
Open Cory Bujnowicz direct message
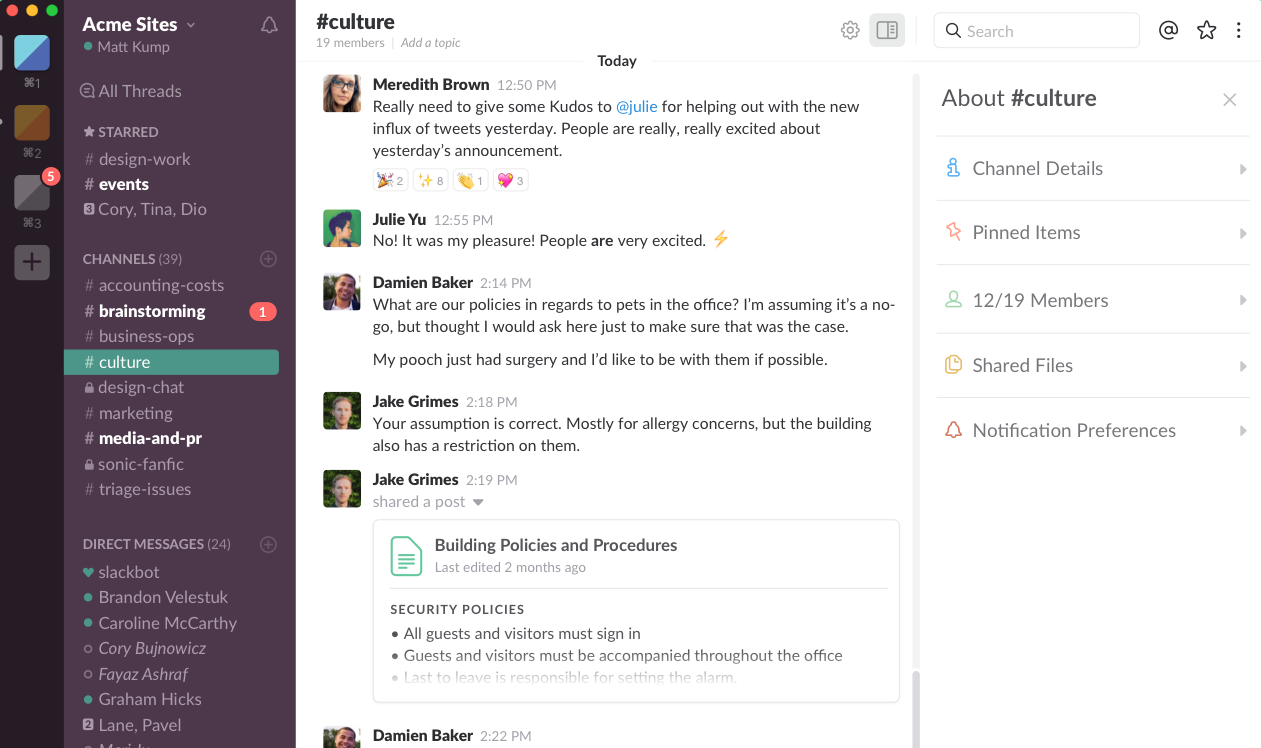click(144, 648)
